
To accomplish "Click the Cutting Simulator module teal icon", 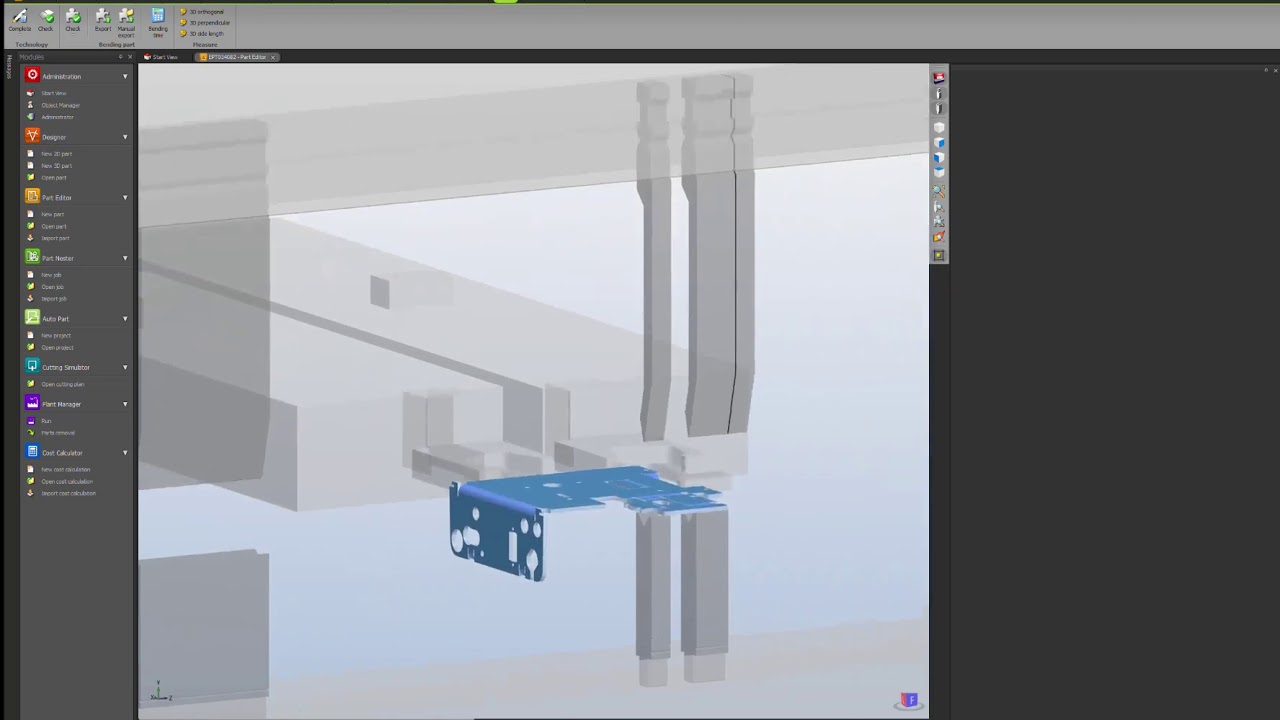I will (32, 366).
